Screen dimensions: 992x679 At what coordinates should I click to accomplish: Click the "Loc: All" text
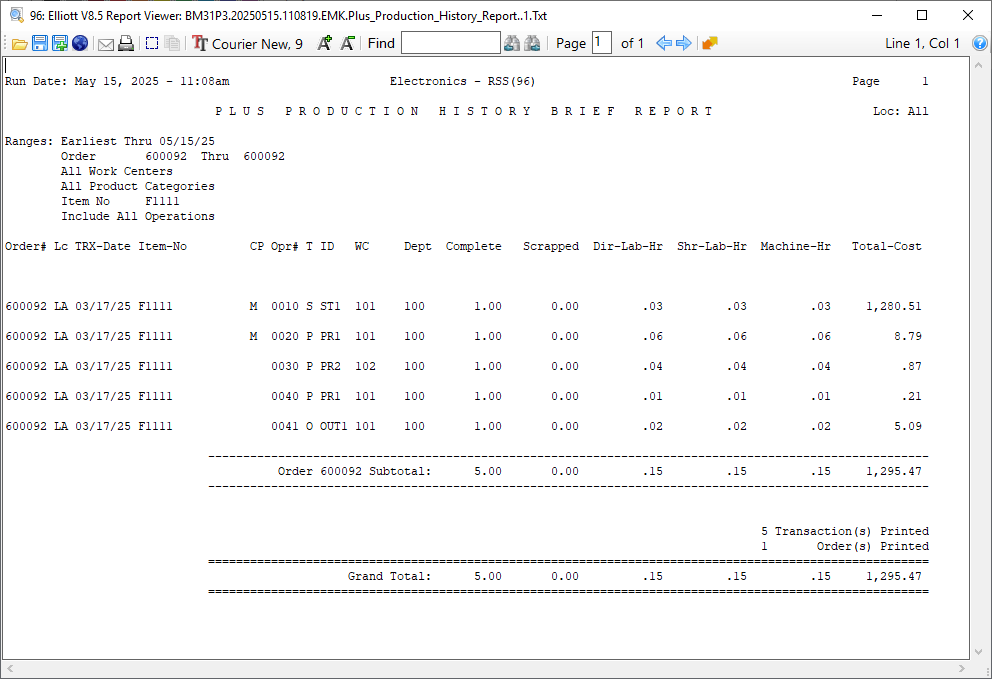coord(901,111)
